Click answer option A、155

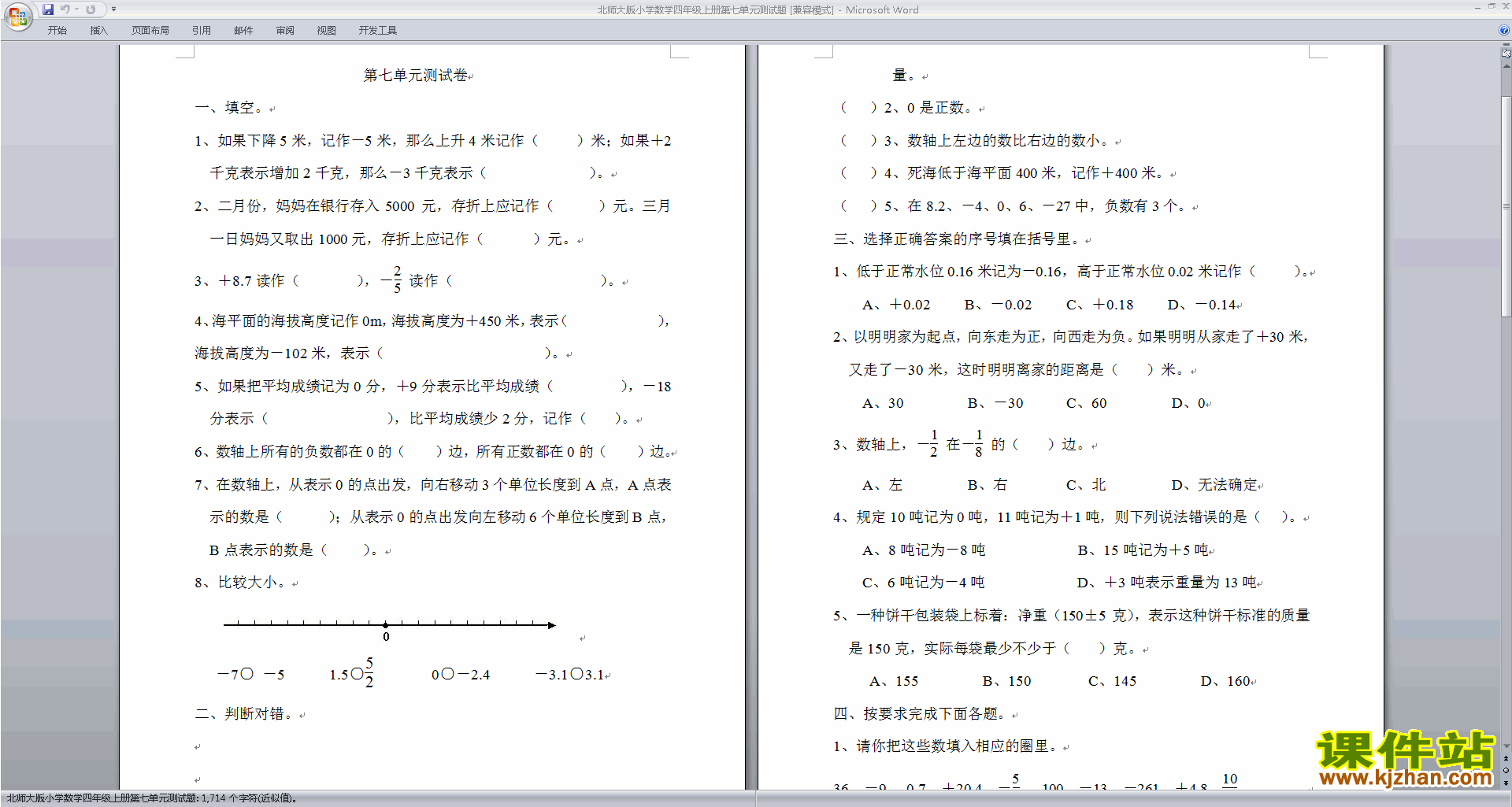tap(894, 681)
